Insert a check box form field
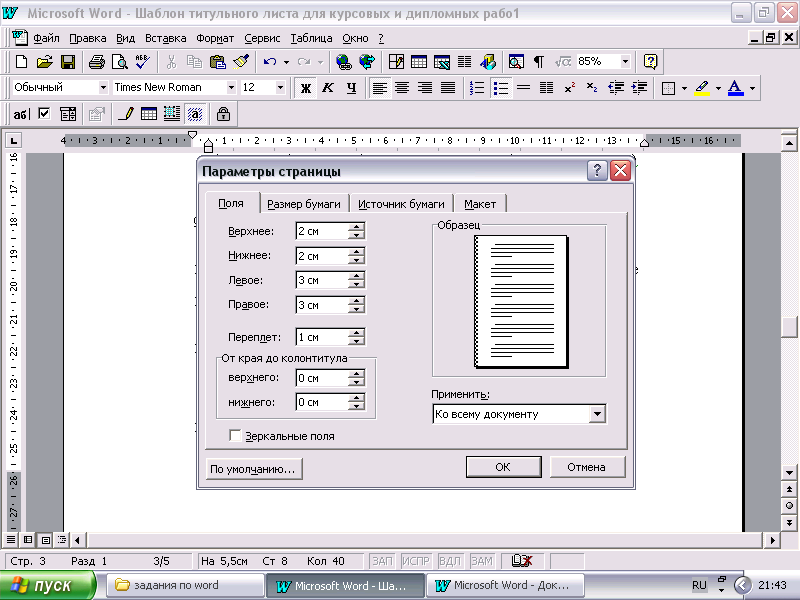Image resolution: width=800 pixels, height=600 pixels. tap(44, 114)
